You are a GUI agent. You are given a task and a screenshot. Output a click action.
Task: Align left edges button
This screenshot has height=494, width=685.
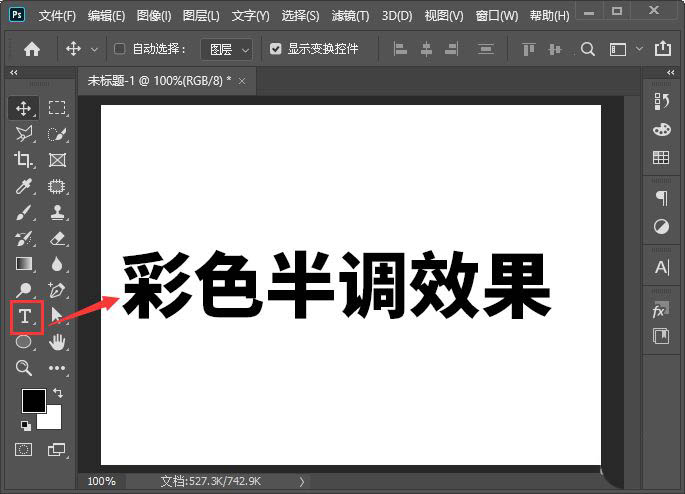click(x=400, y=48)
